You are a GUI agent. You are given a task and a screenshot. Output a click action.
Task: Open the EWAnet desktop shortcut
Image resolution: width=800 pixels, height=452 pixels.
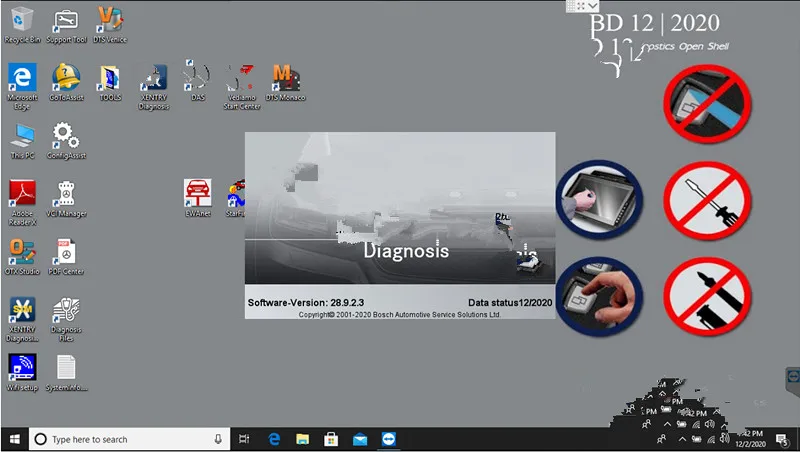click(196, 193)
